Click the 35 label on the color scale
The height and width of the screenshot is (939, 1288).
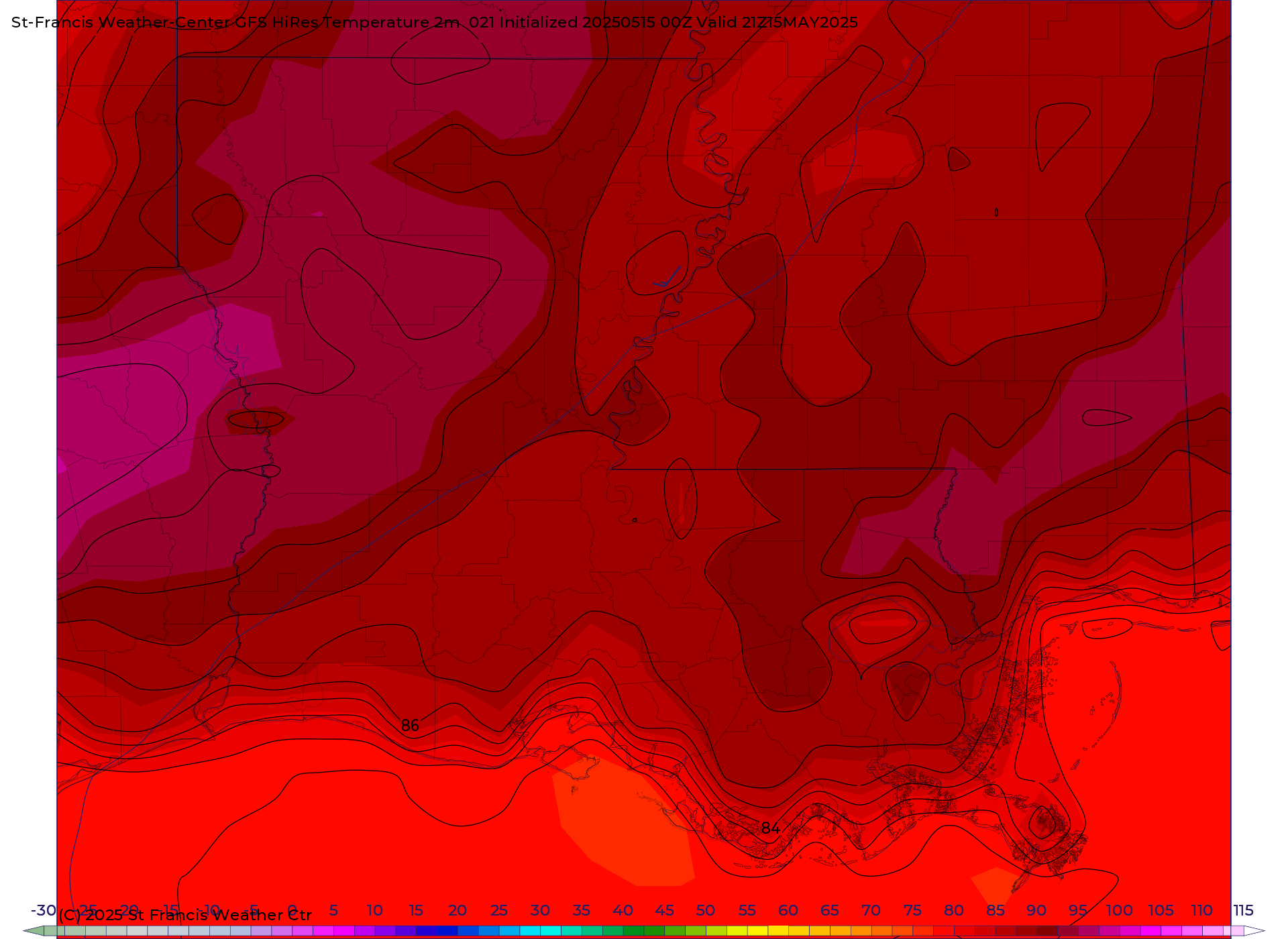582,910
